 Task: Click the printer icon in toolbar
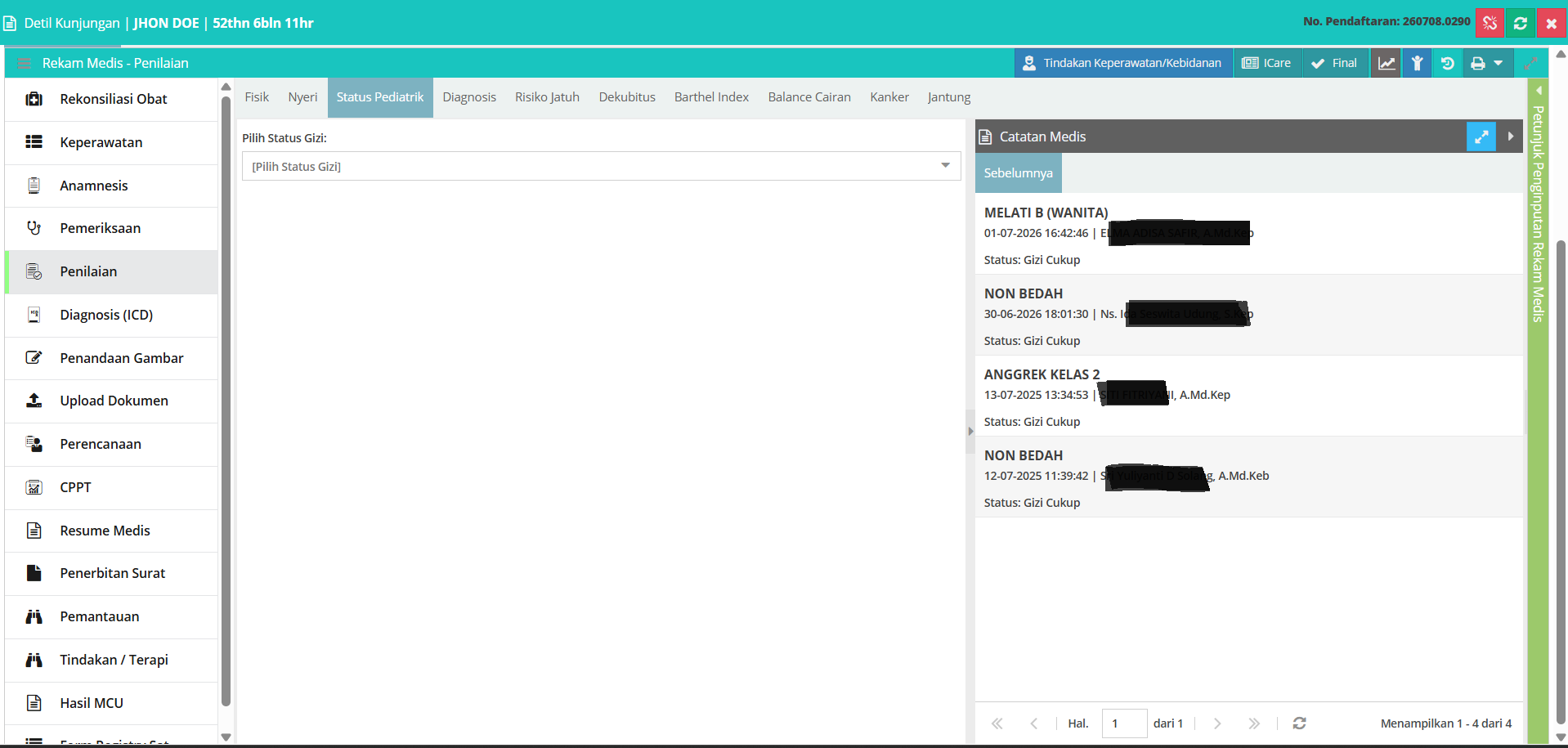pyautogui.click(x=1478, y=63)
